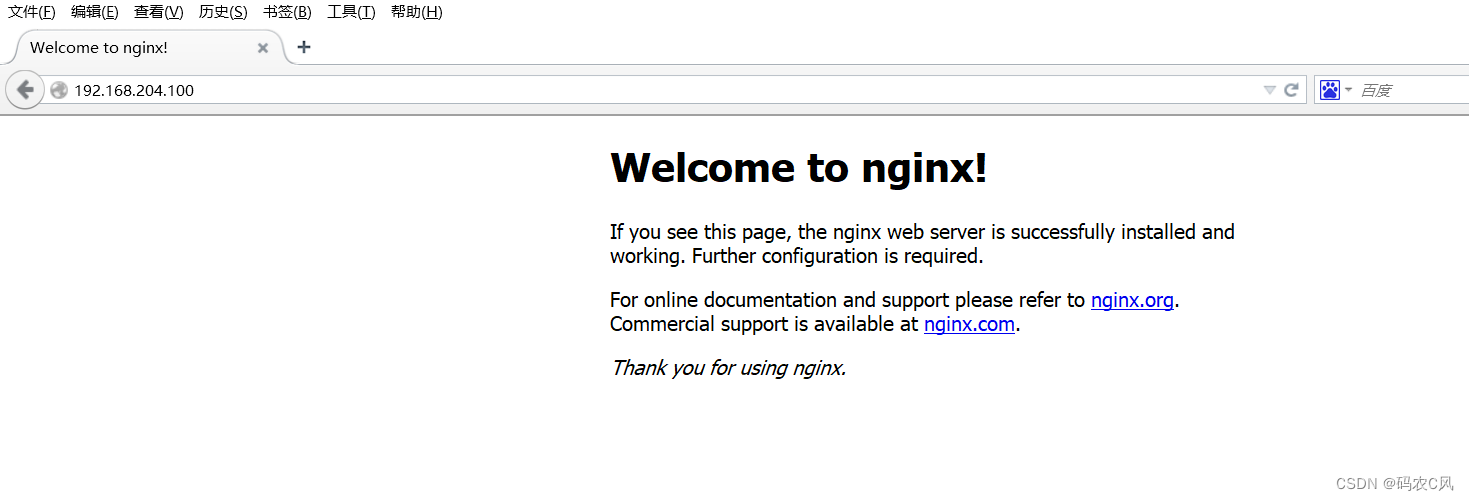
Task: Click the address bar showing 192.168.204.100
Action: [x=660, y=90]
